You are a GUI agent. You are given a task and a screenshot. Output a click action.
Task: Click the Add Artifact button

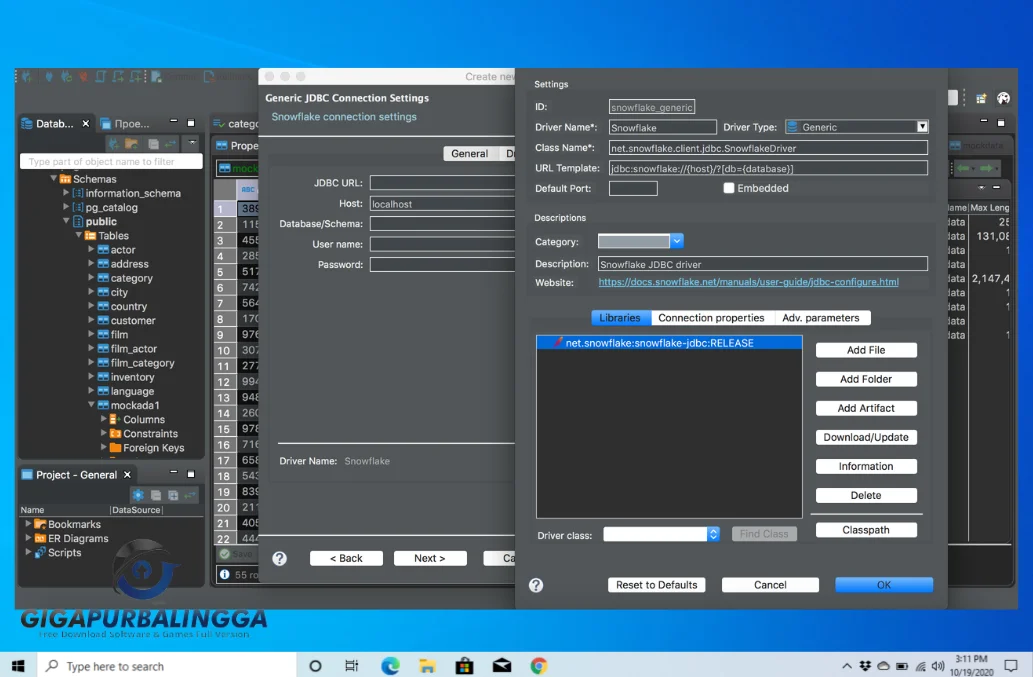866,408
